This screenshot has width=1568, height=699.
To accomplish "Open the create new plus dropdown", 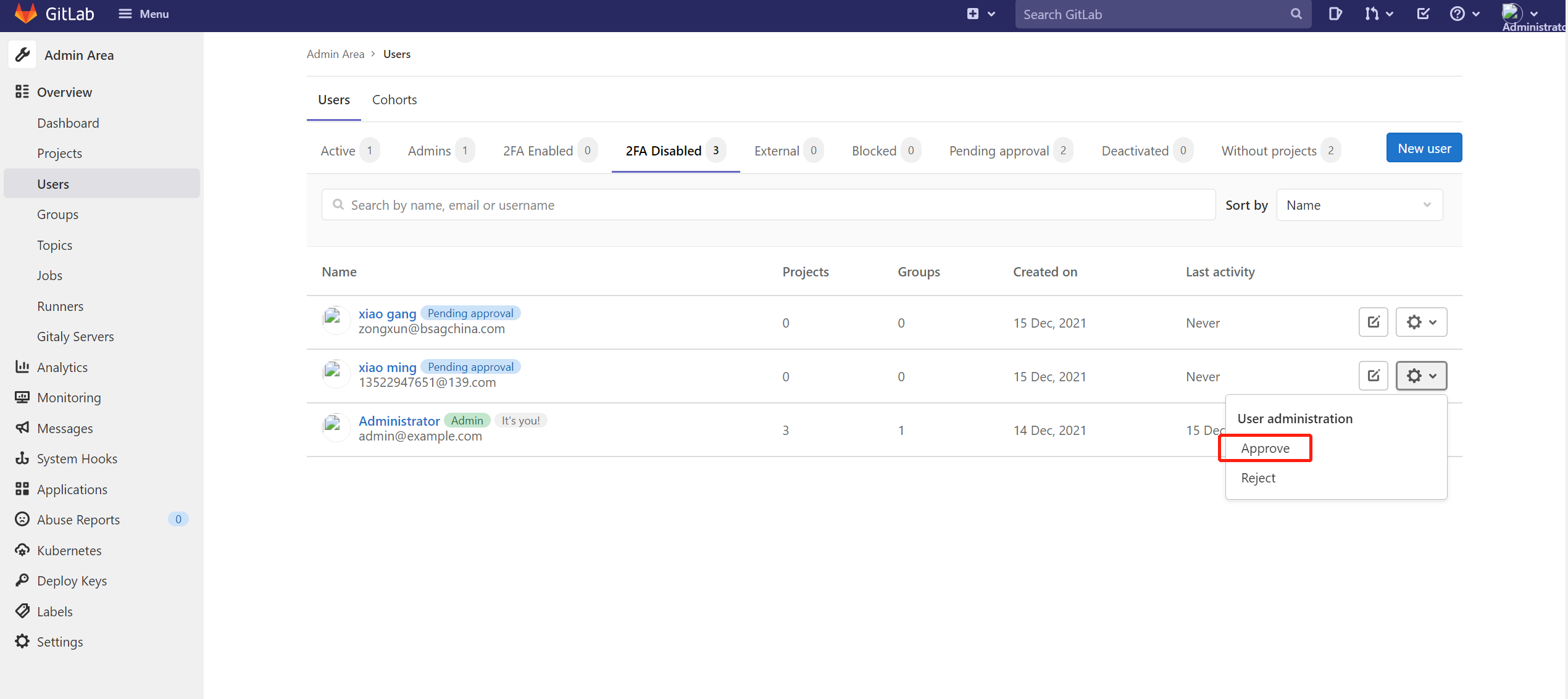I will [980, 14].
